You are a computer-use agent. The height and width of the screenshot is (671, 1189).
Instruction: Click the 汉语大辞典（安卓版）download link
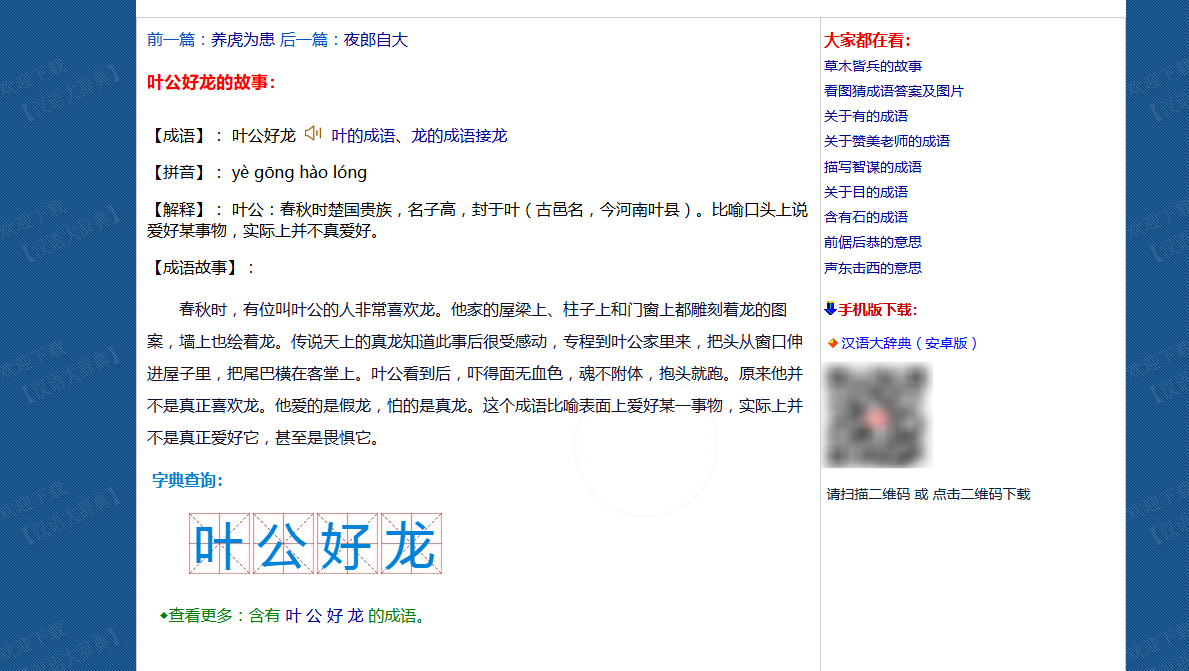tap(909, 343)
